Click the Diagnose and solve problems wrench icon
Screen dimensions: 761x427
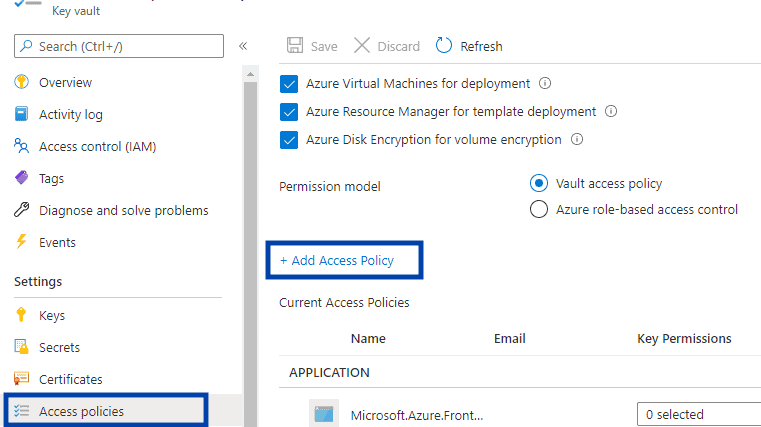coord(21,210)
